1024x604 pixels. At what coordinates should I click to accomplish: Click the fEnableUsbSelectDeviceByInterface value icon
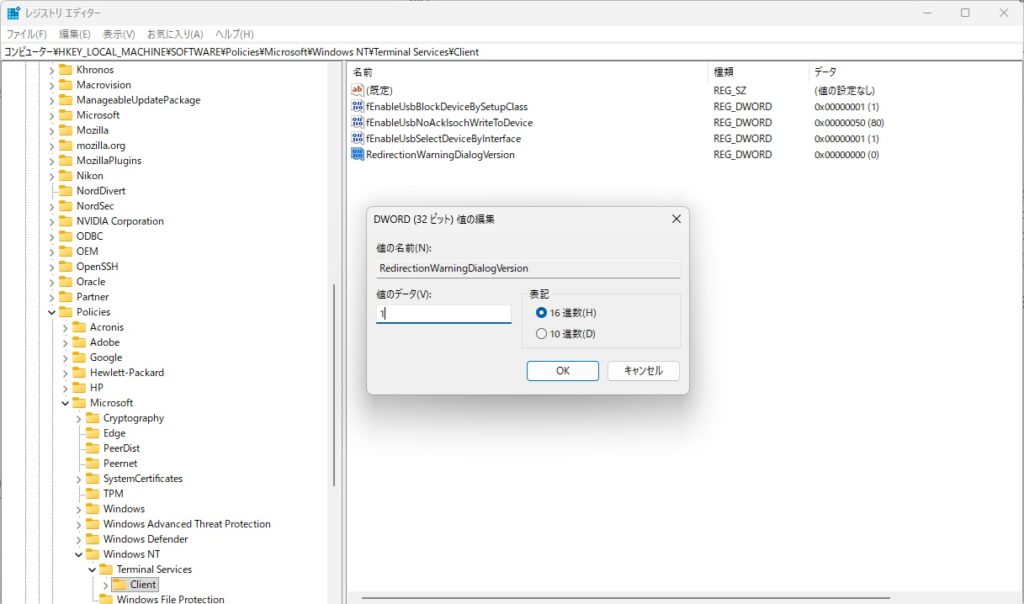point(358,138)
